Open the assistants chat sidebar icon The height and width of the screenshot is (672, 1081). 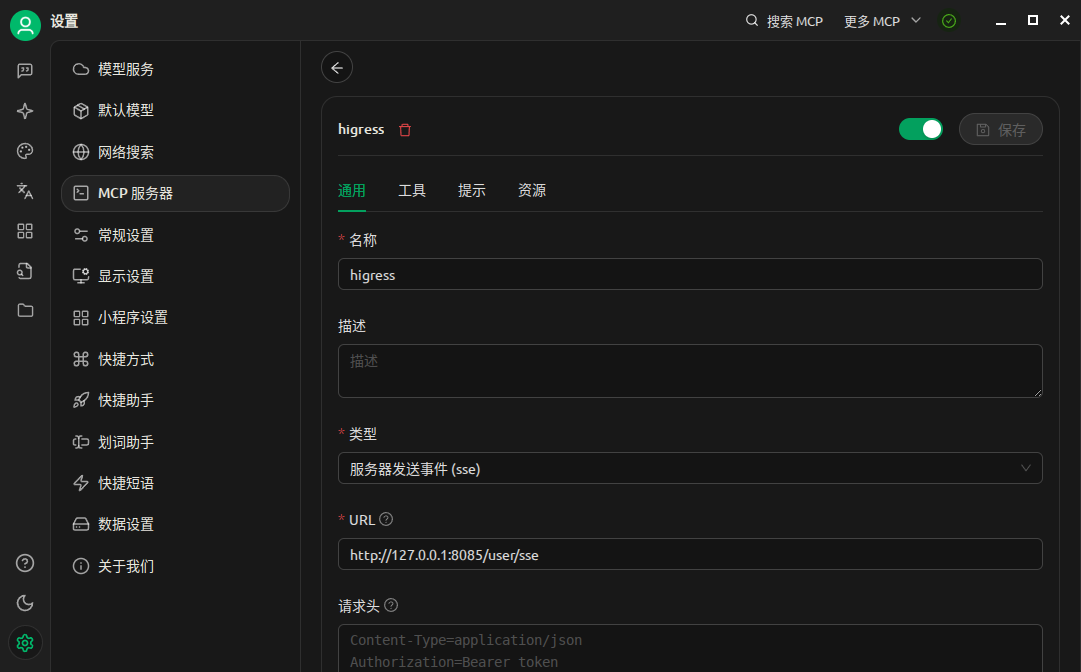(x=25, y=70)
